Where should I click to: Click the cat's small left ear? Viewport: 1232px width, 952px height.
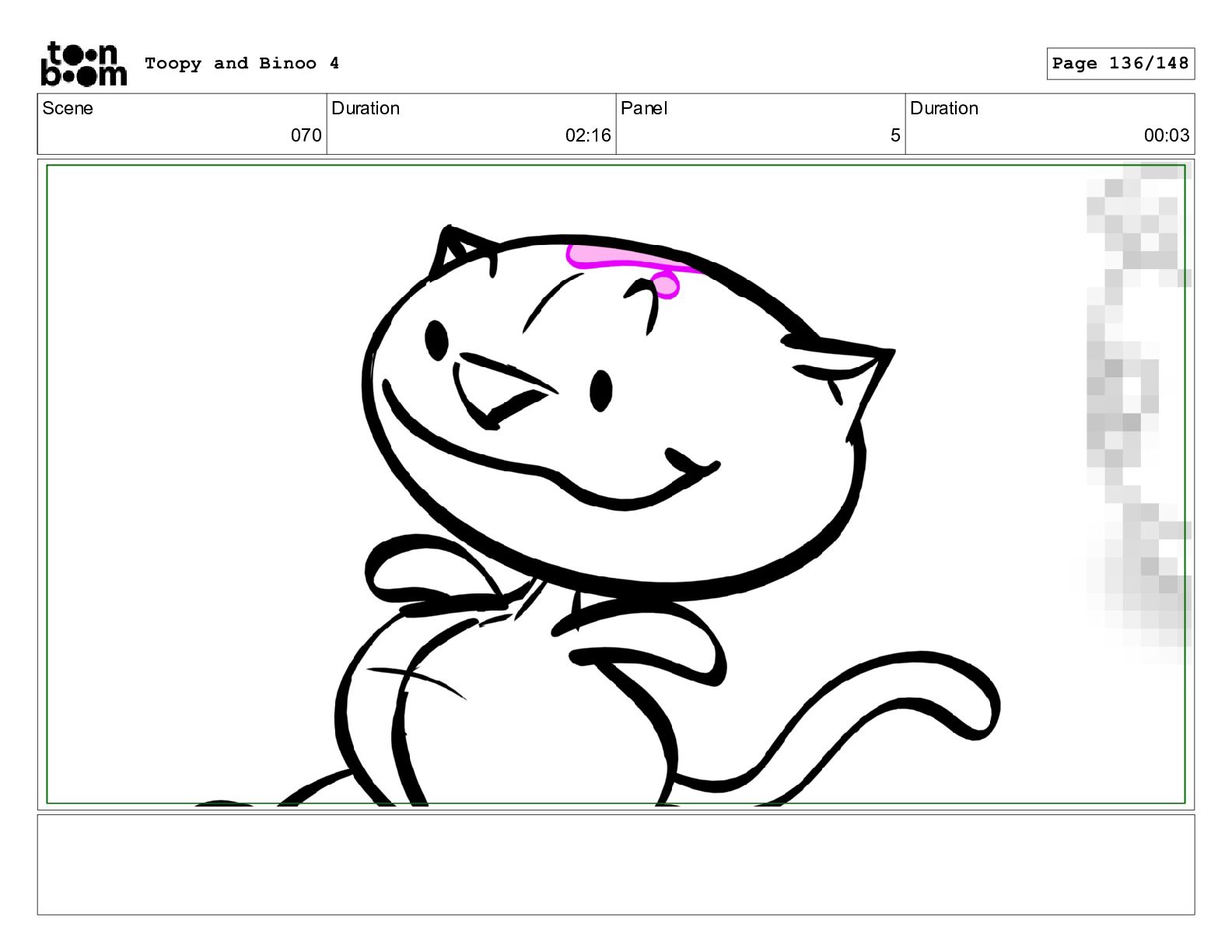pyautogui.click(x=461, y=250)
